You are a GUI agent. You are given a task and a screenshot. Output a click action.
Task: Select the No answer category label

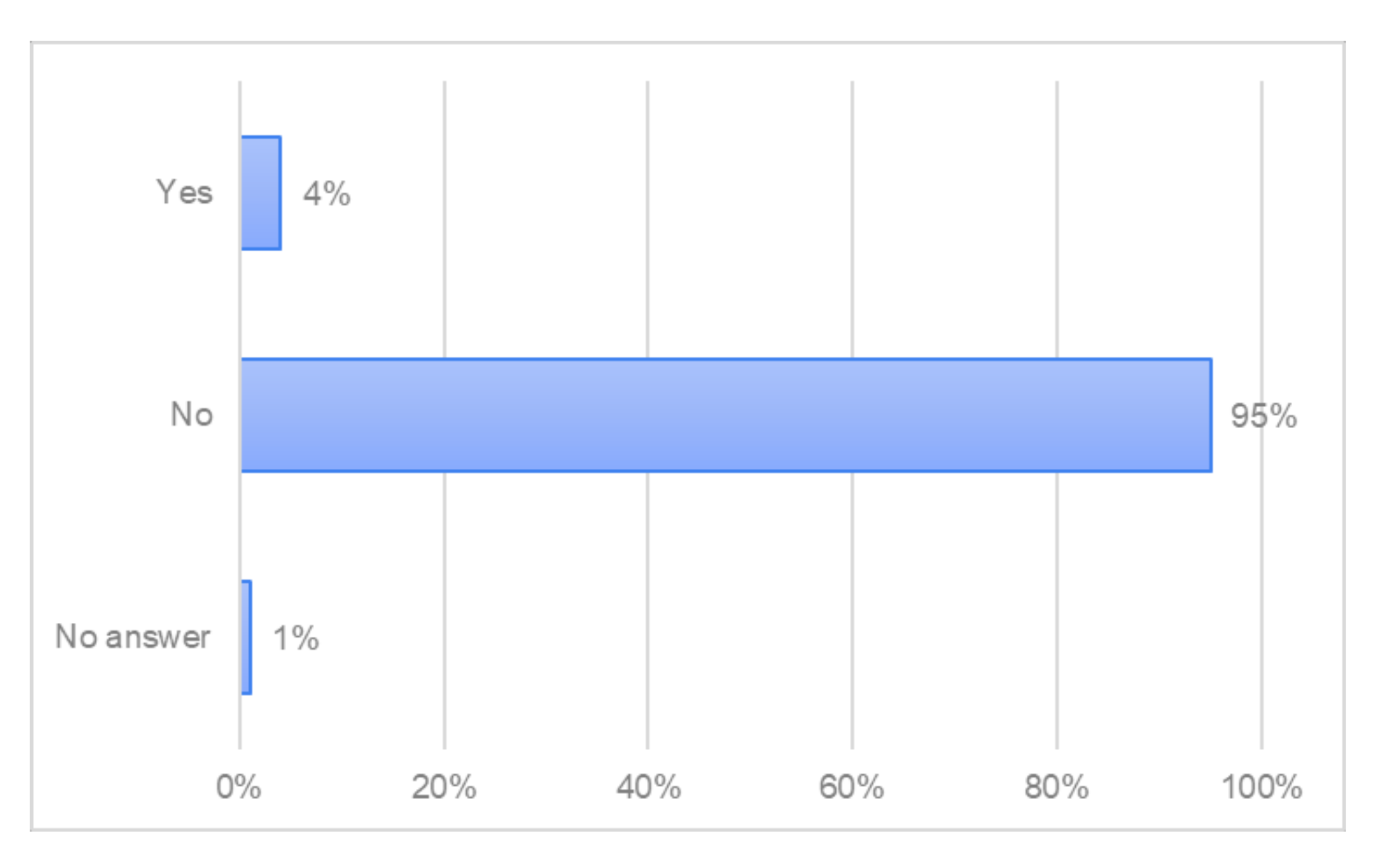[x=133, y=637]
